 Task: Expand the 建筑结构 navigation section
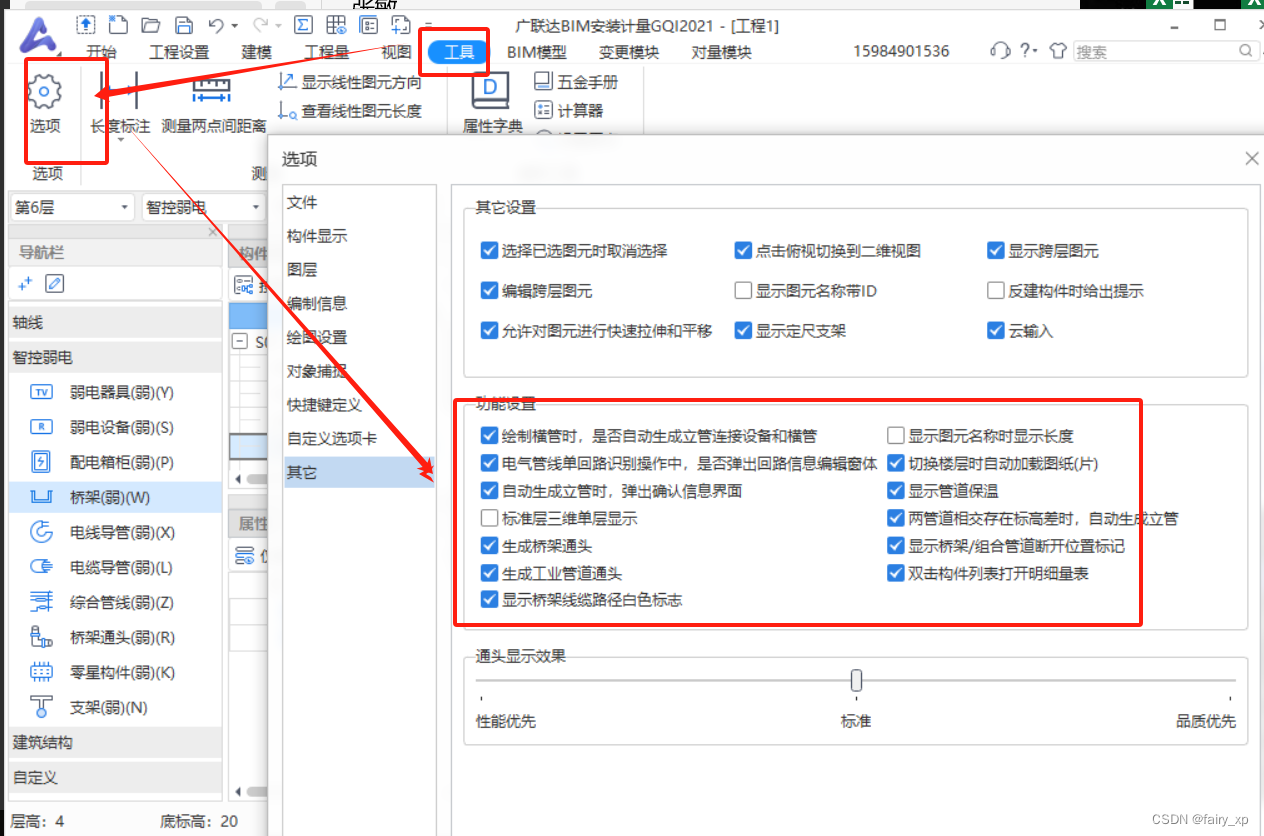(x=115, y=743)
